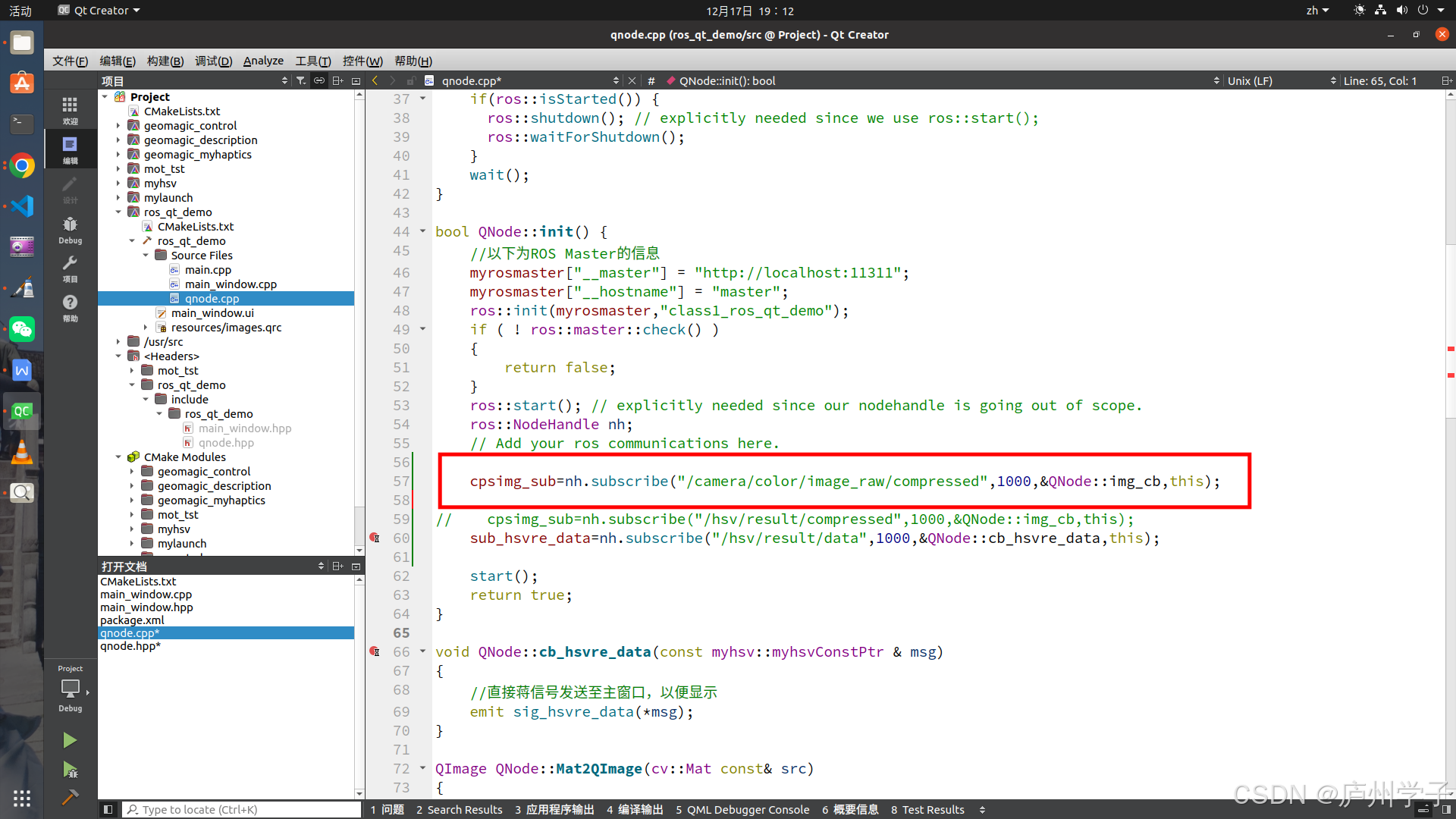Start debugging with the Run-Debug icon
The width and height of the screenshot is (1456, 819).
(70, 770)
